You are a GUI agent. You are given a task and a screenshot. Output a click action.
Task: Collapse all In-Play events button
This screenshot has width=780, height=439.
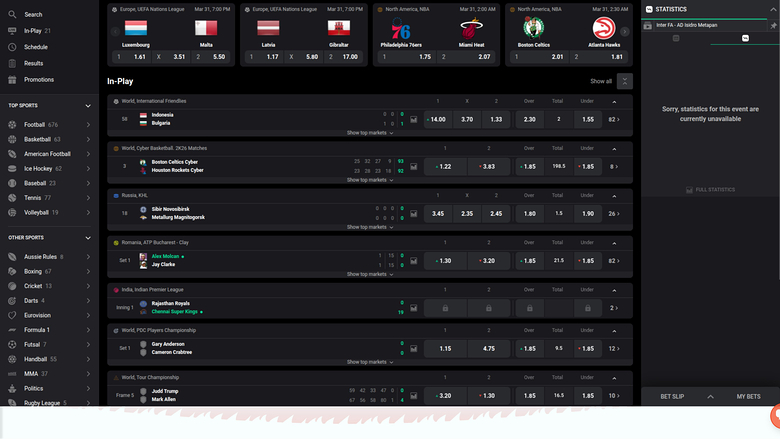click(x=625, y=82)
